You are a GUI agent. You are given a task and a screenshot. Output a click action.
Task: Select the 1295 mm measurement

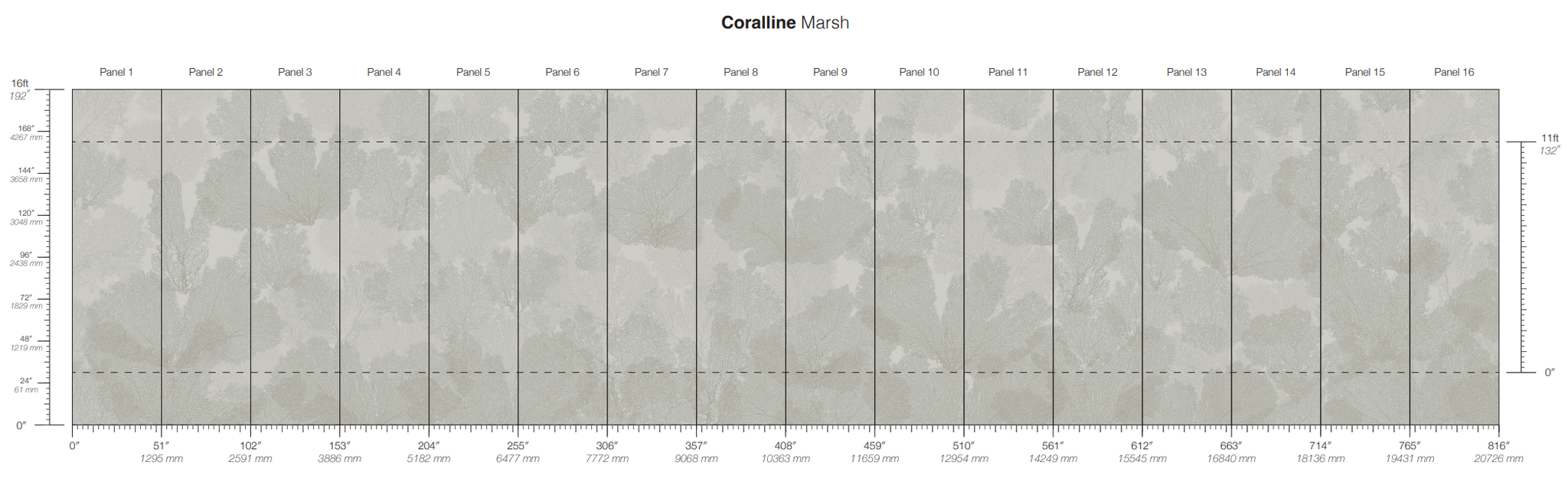click(x=162, y=459)
